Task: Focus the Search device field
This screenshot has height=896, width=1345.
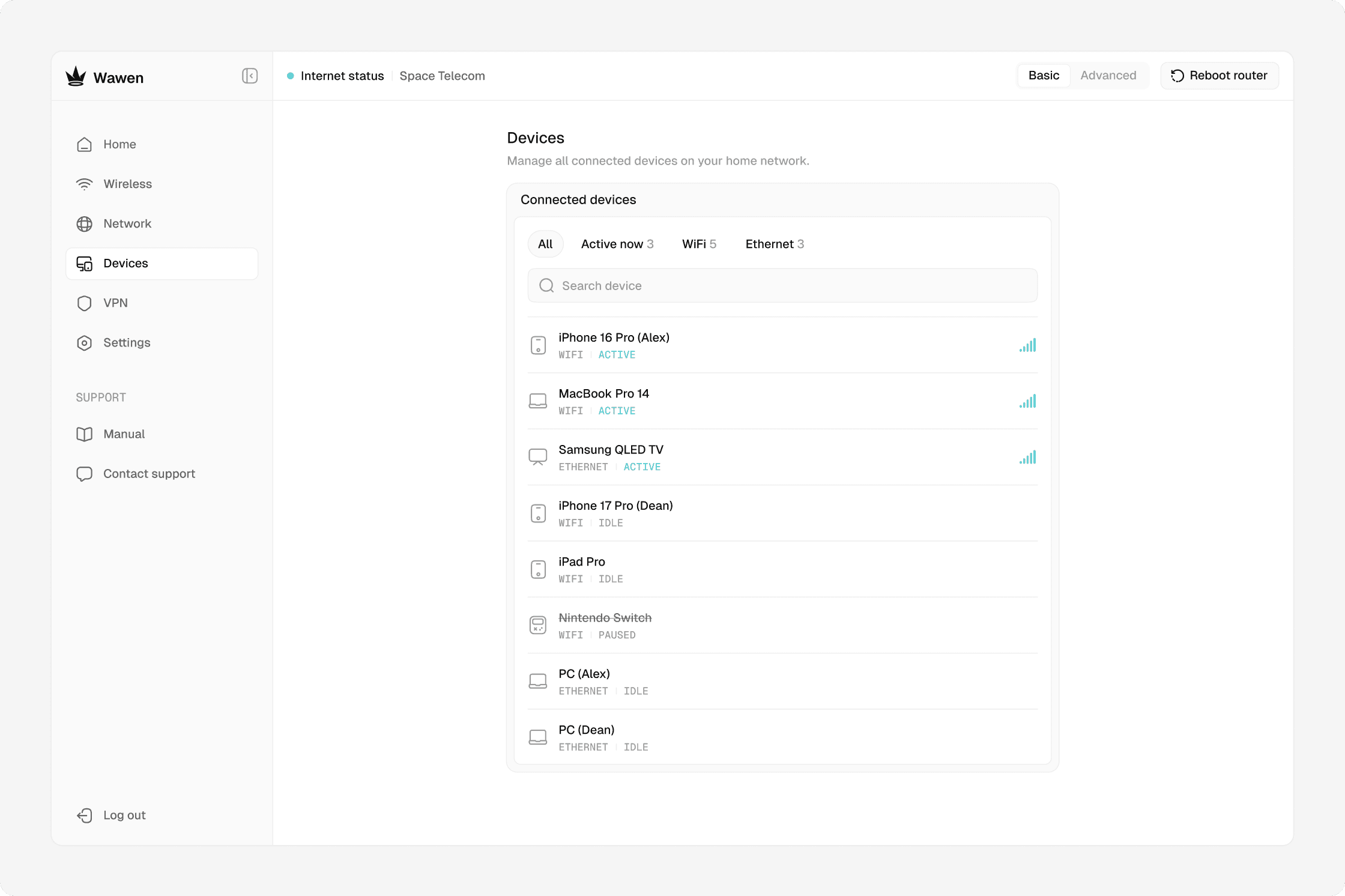Action: [782, 286]
